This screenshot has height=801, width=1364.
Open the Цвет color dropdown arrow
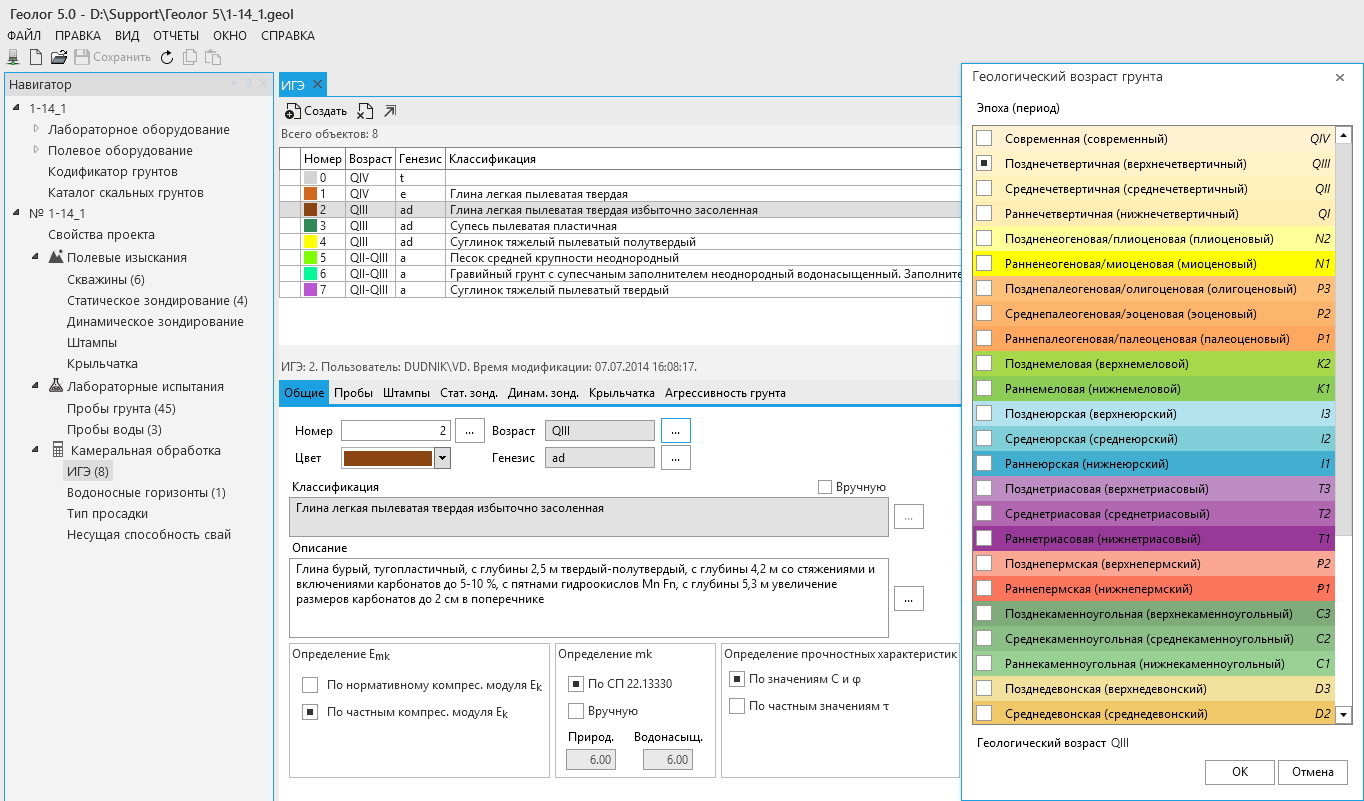pos(442,458)
